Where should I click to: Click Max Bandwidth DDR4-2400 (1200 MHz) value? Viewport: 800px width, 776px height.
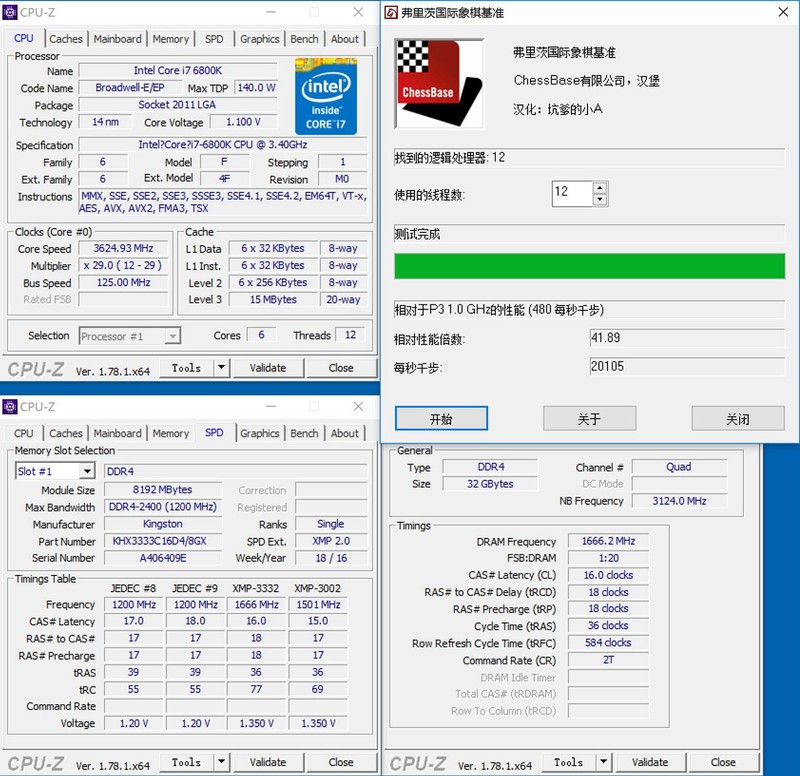[163, 507]
